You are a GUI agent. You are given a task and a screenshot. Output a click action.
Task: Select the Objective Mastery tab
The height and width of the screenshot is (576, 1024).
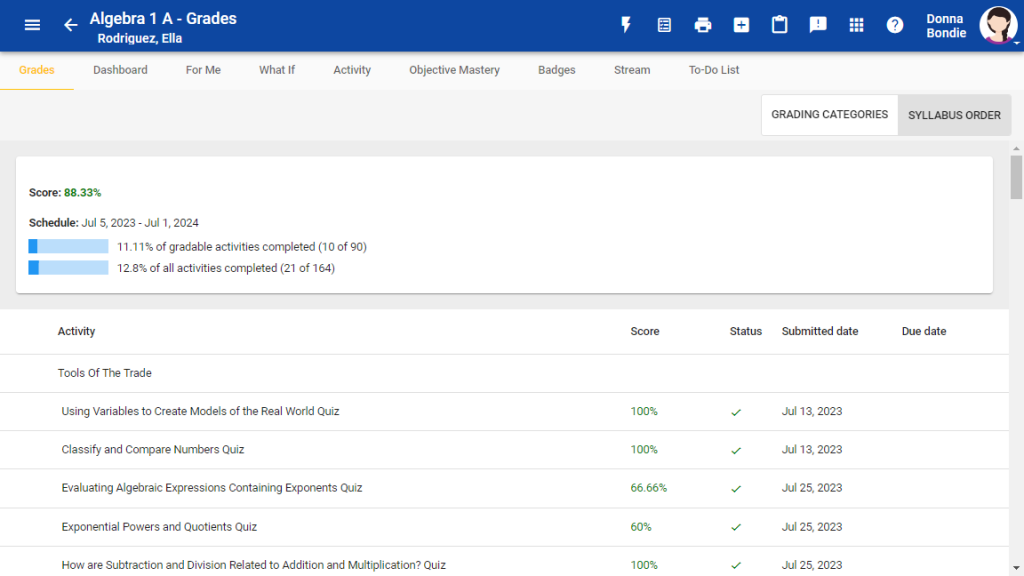click(x=454, y=70)
